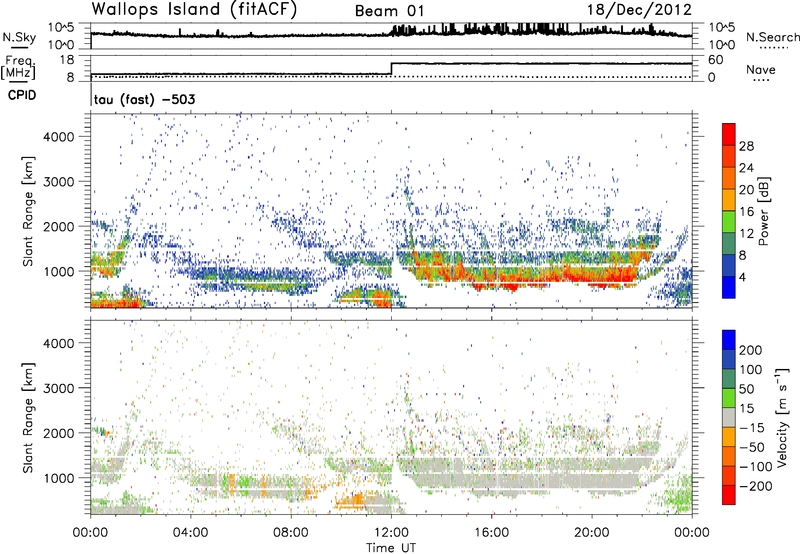Click the '20:00' time tick label

(x=591, y=533)
